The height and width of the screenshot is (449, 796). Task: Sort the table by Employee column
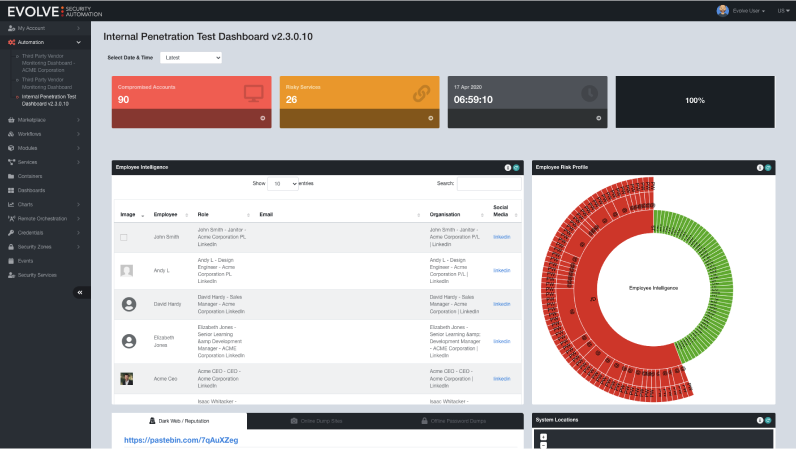tap(167, 213)
